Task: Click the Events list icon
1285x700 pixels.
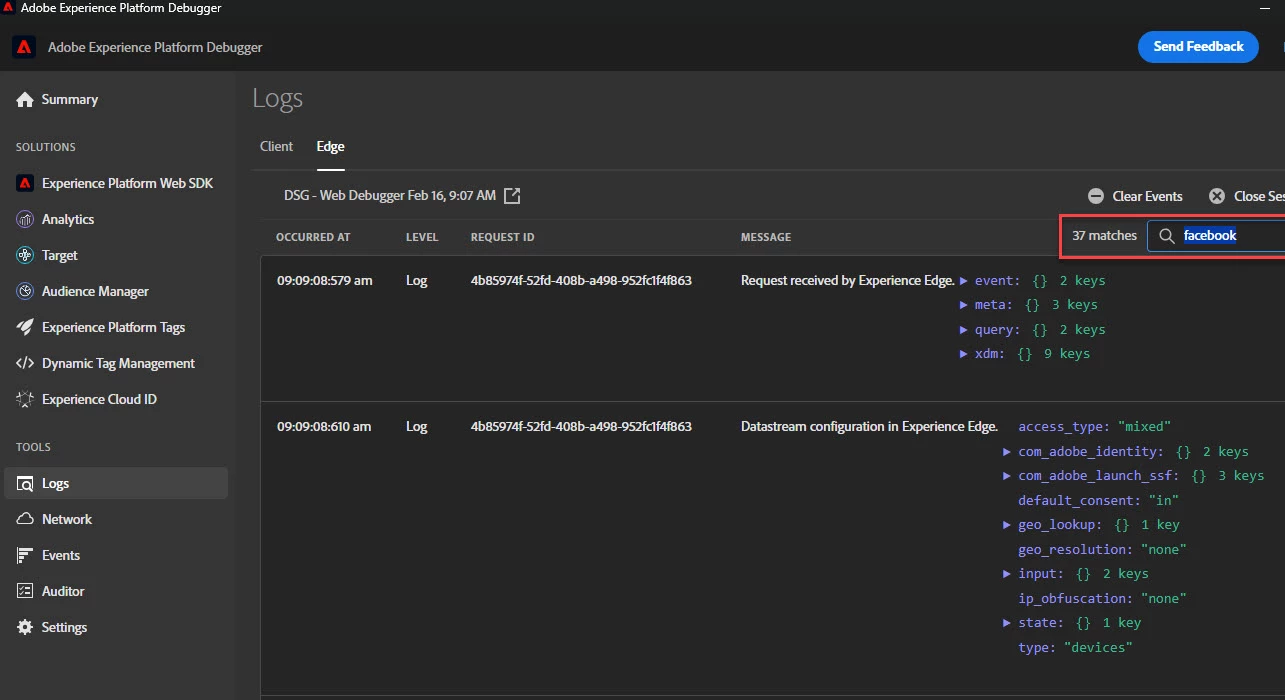Action: (25, 555)
